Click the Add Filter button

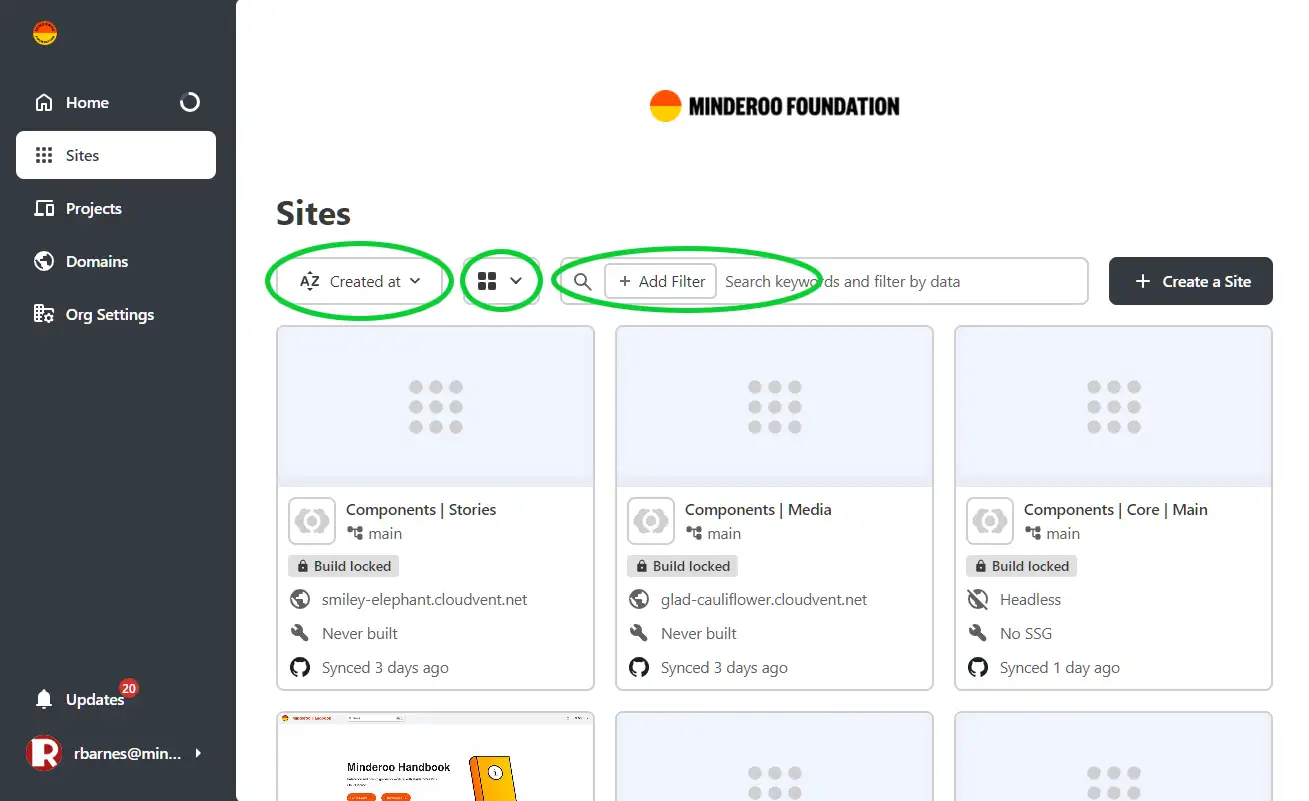[661, 282]
